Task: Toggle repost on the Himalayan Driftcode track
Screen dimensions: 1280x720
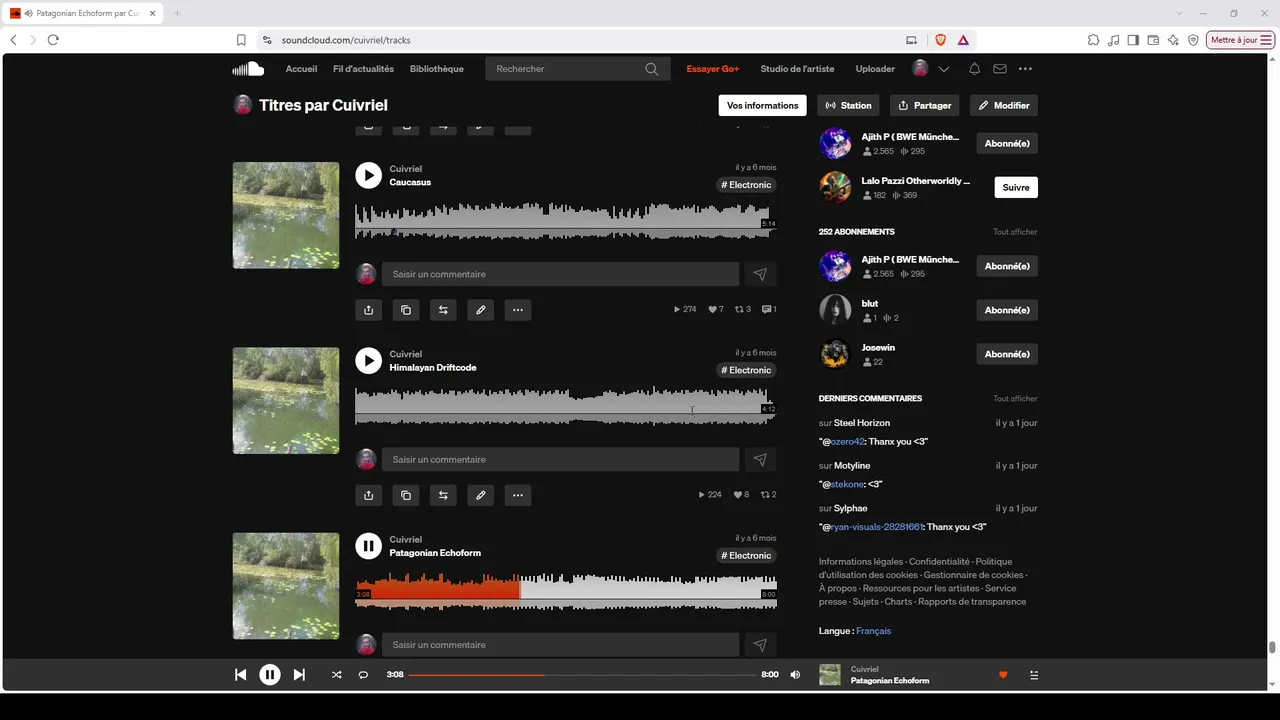Action: (443, 495)
